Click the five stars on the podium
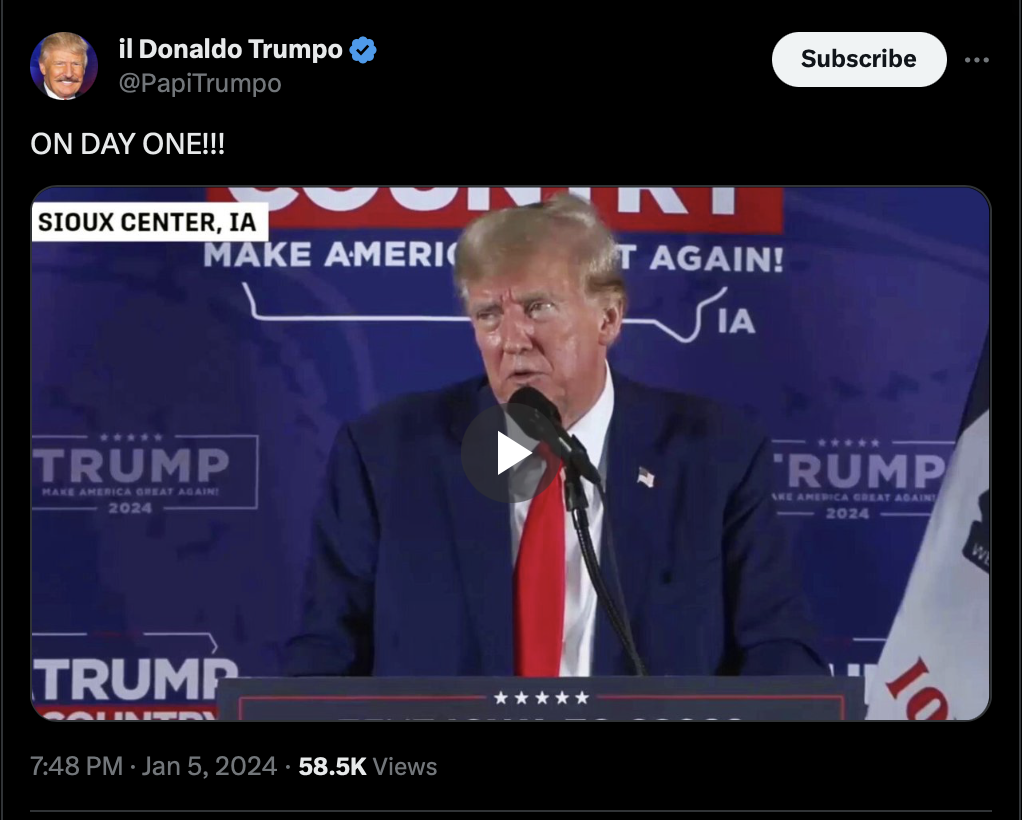 (x=542, y=698)
